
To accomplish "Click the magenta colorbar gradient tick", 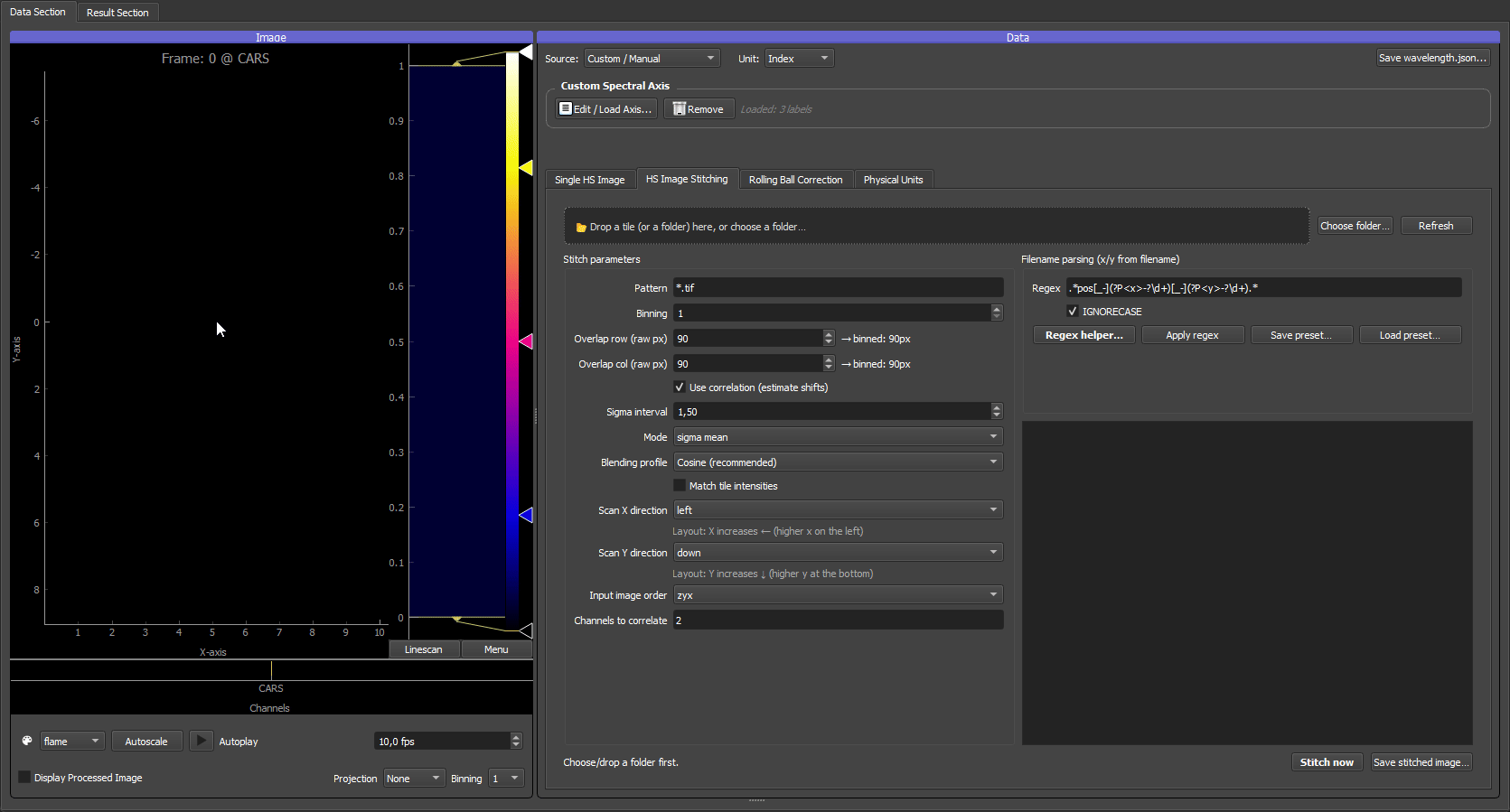I will click(525, 341).
